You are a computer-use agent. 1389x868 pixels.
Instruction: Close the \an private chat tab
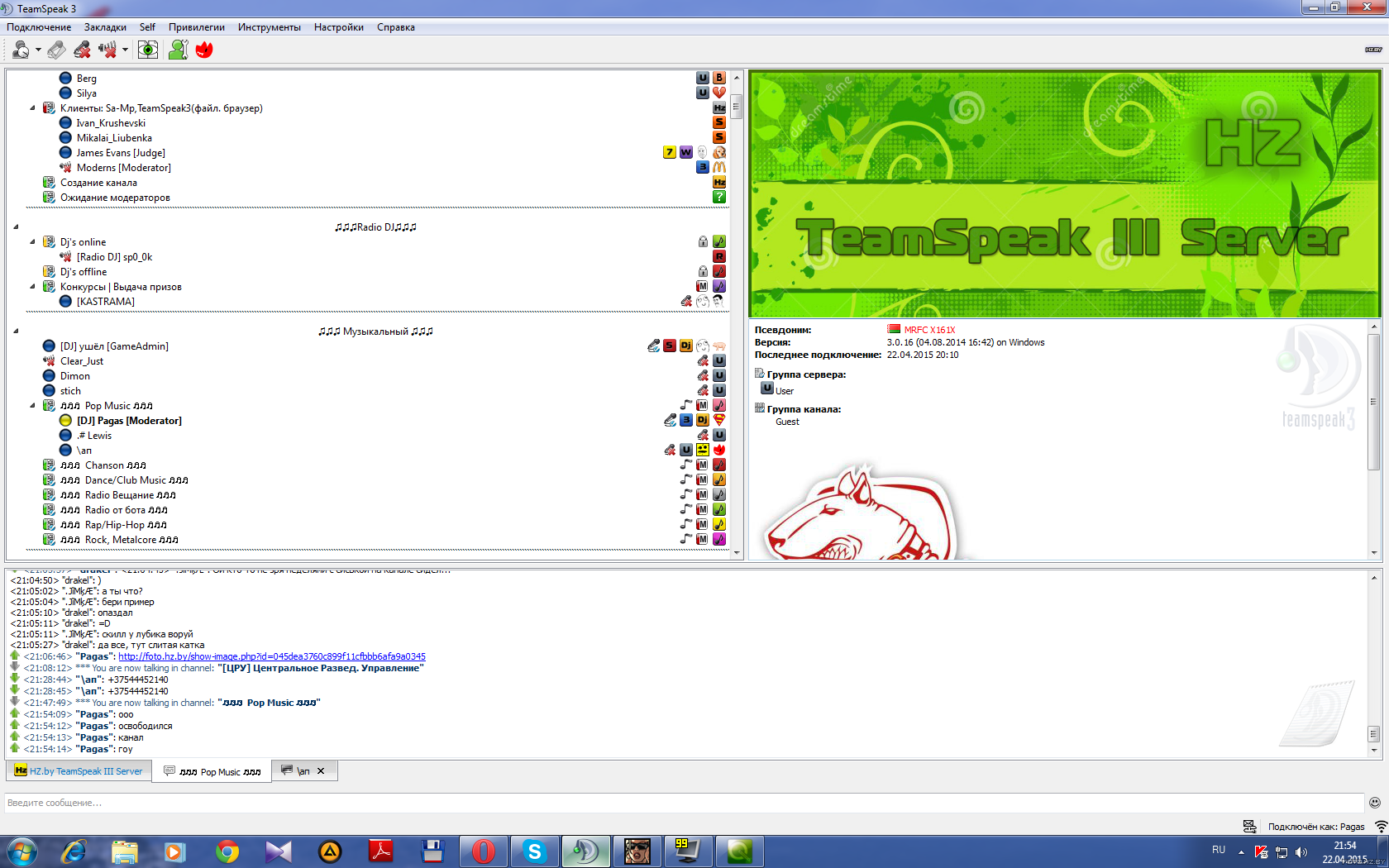[x=321, y=771]
